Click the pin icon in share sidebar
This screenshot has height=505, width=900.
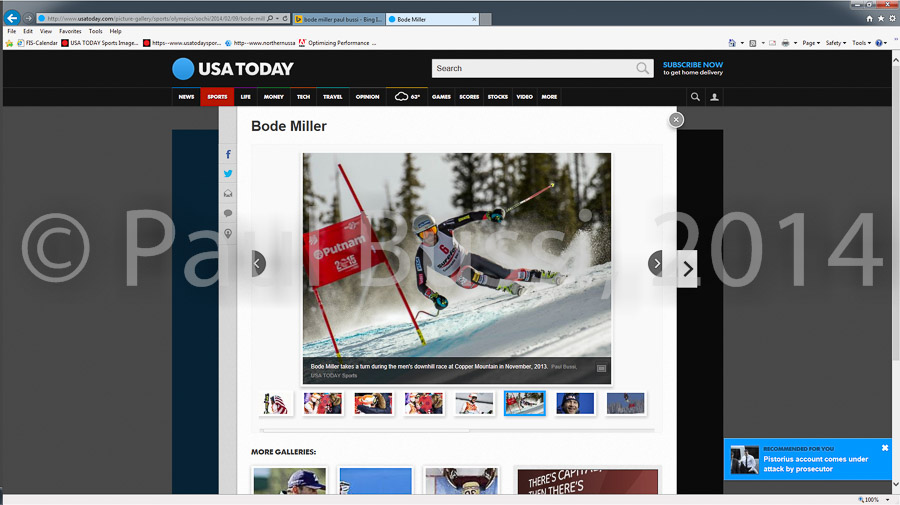coord(228,234)
